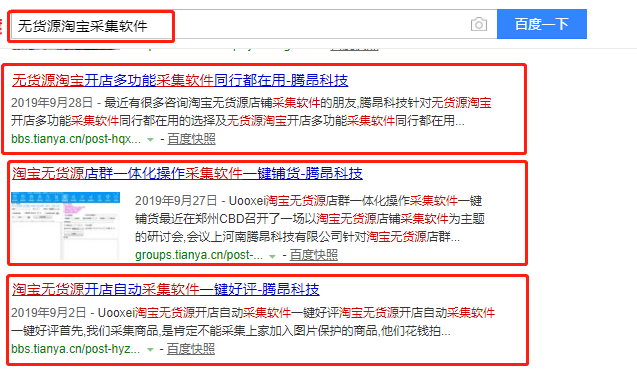
Task: Open result 淘宝无货源开店自动采集软件一键好评
Action: (x=166, y=290)
